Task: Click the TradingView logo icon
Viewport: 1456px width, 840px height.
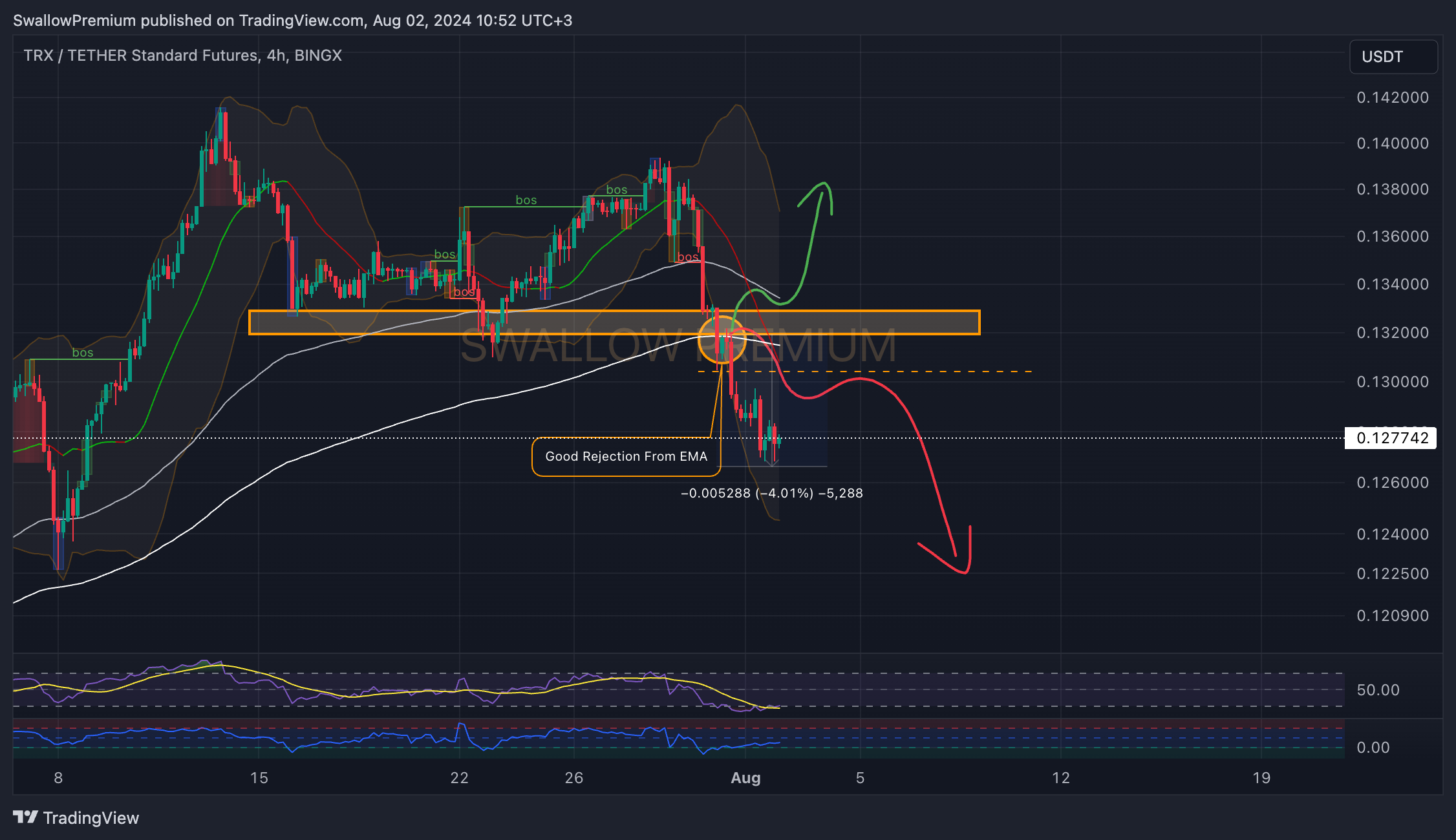Action: pyautogui.click(x=26, y=817)
